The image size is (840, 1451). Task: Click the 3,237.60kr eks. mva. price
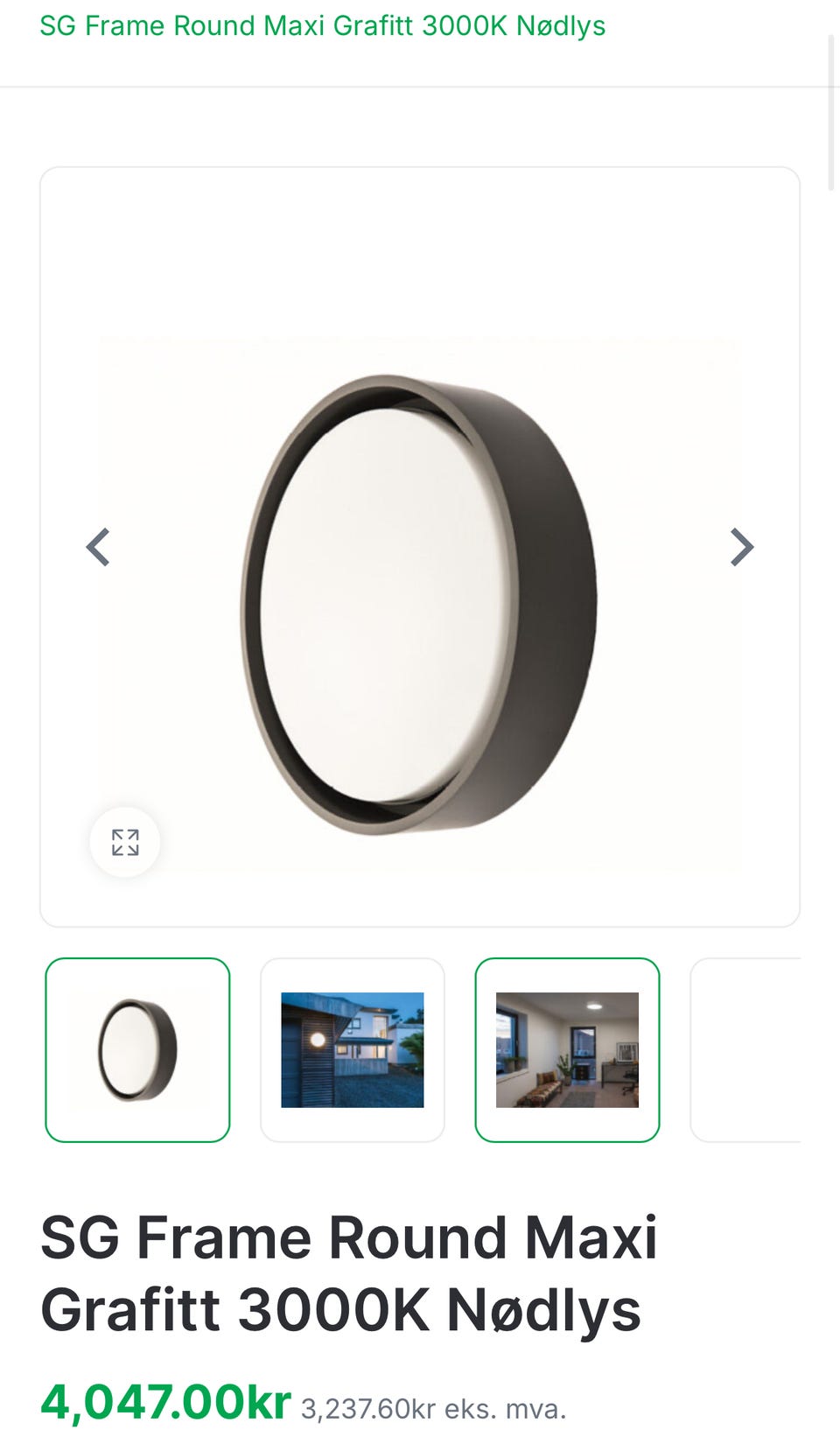coord(434,1409)
